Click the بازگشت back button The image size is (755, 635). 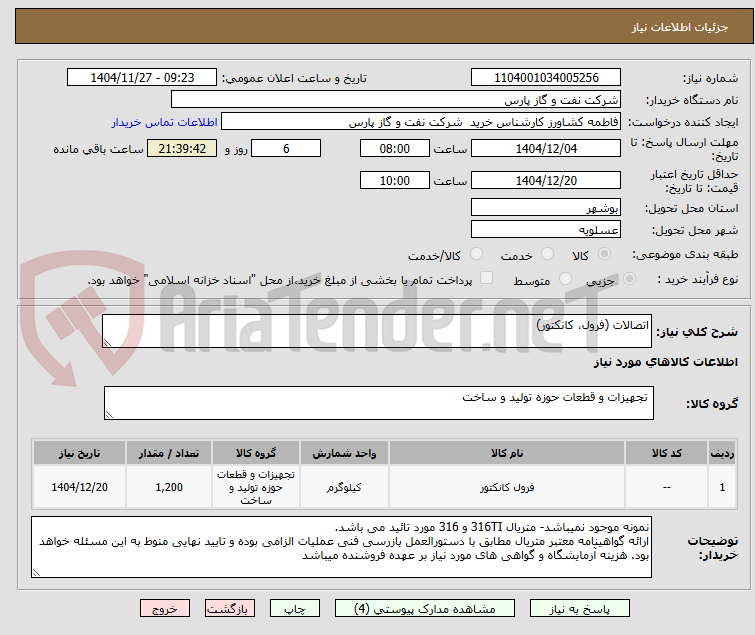[230, 609]
